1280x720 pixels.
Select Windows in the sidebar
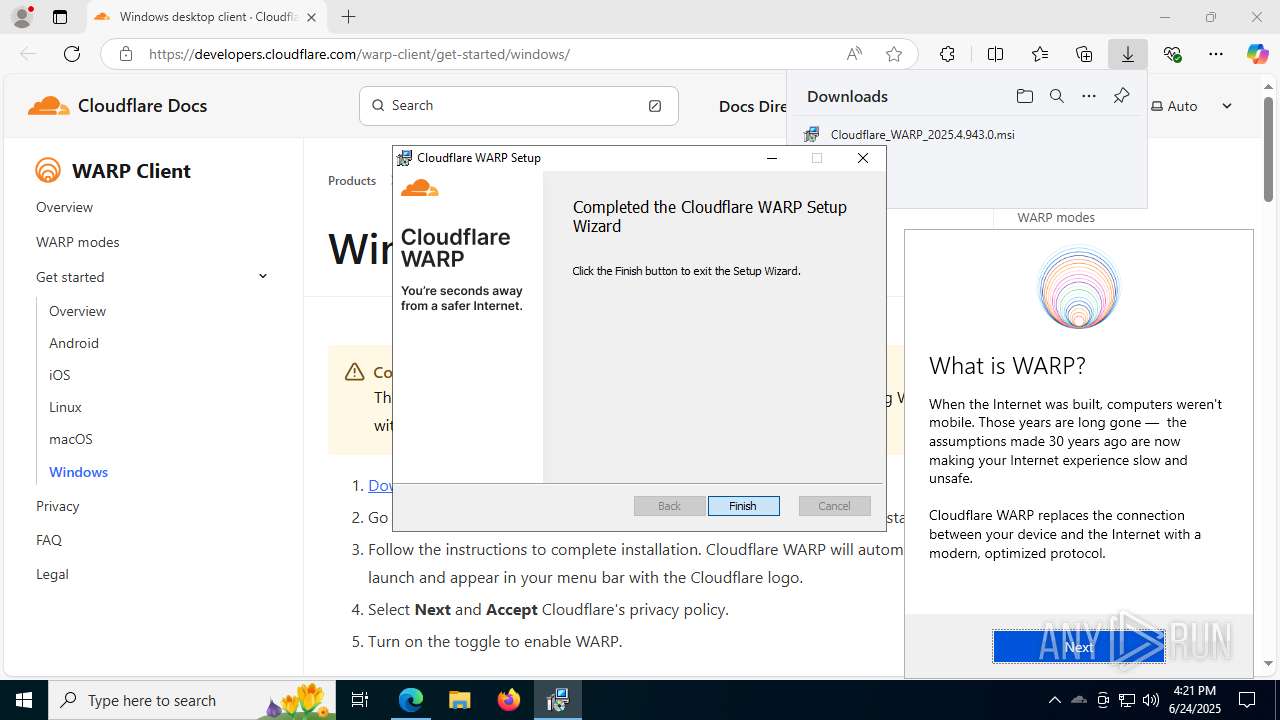(x=78, y=472)
